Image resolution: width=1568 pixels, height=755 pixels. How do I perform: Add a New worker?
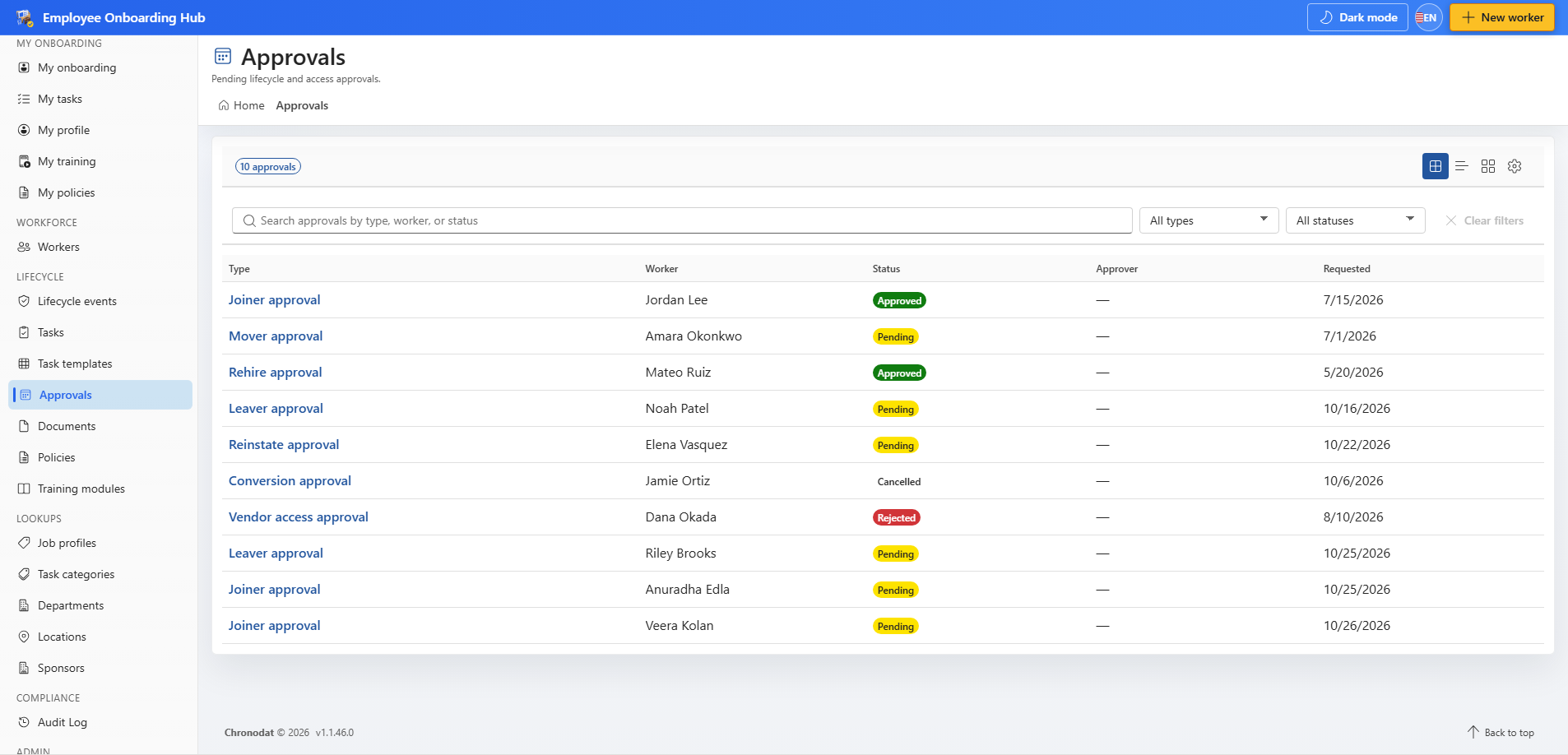pos(1501,17)
